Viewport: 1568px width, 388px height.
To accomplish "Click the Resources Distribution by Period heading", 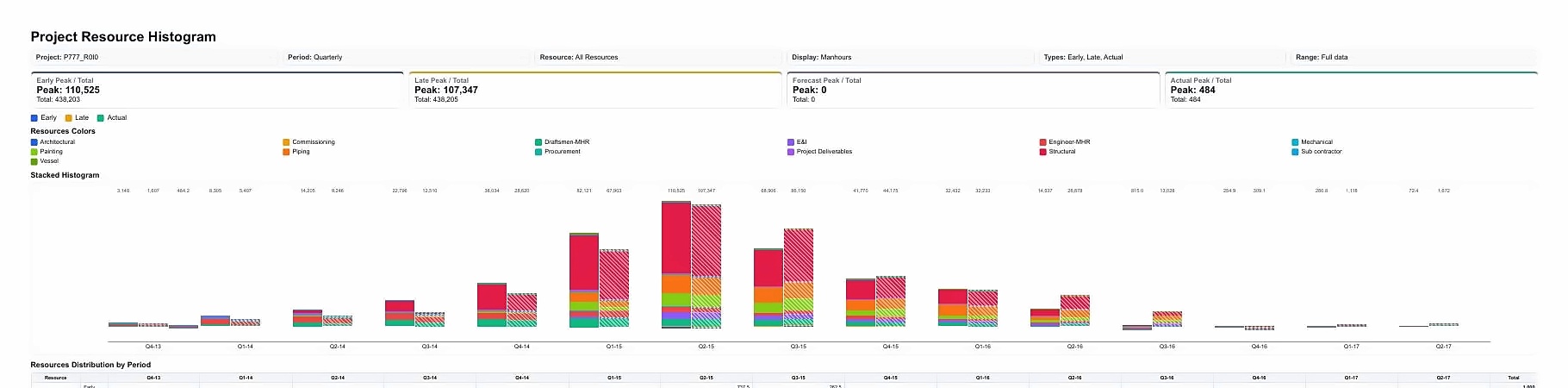I will pos(90,365).
